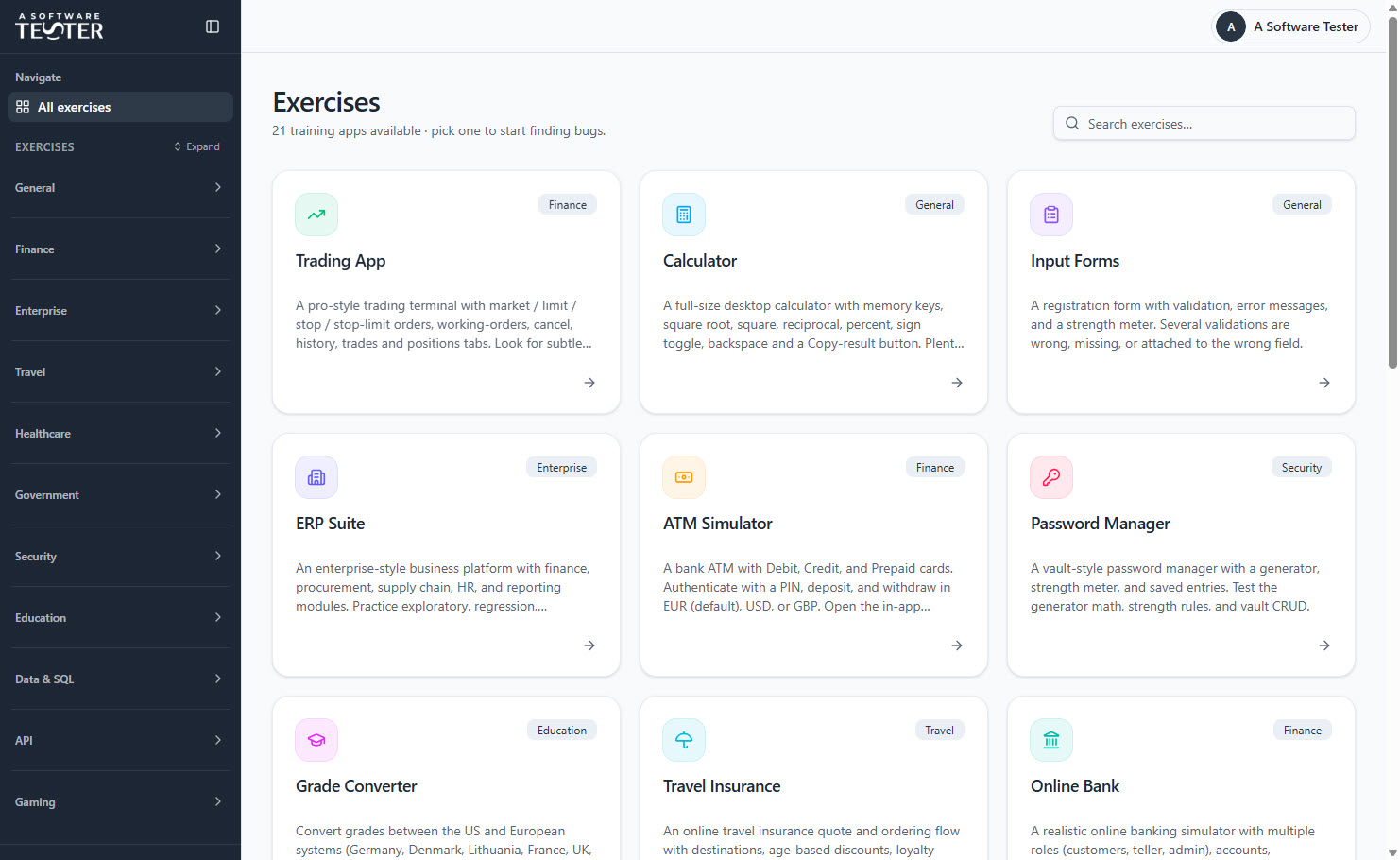
Task: Click the ATM Simulator banknote icon
Action: click(x=684, y=477)
